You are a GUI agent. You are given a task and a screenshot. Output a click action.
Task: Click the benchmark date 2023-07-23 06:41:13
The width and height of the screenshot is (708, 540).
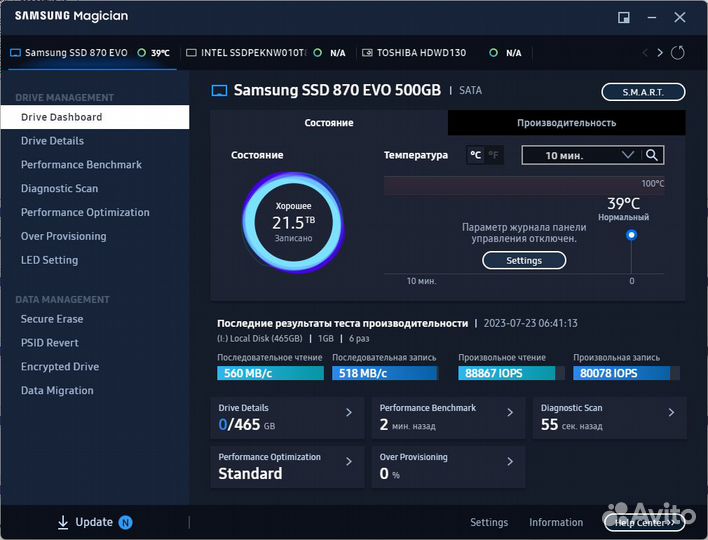[x=531, y=323]
